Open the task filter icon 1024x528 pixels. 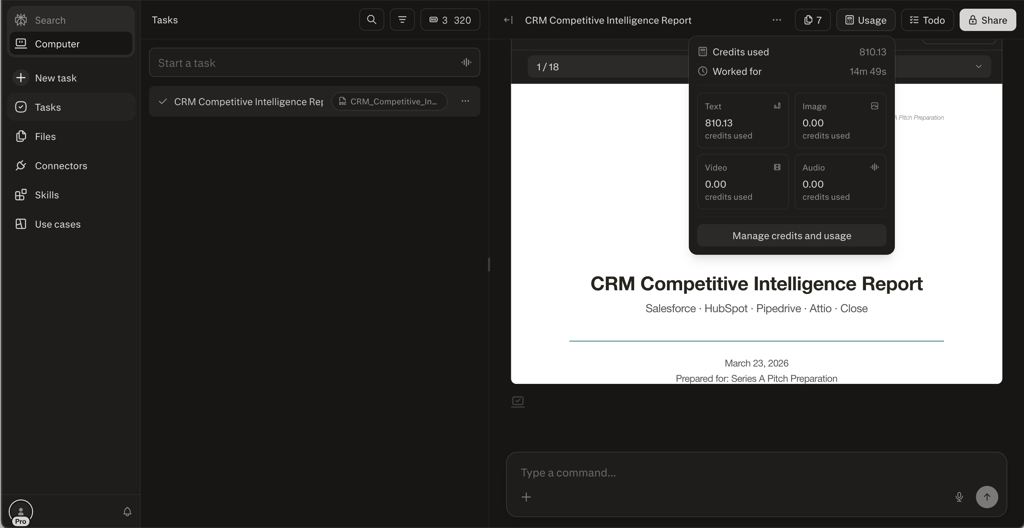tap(402, 20)
